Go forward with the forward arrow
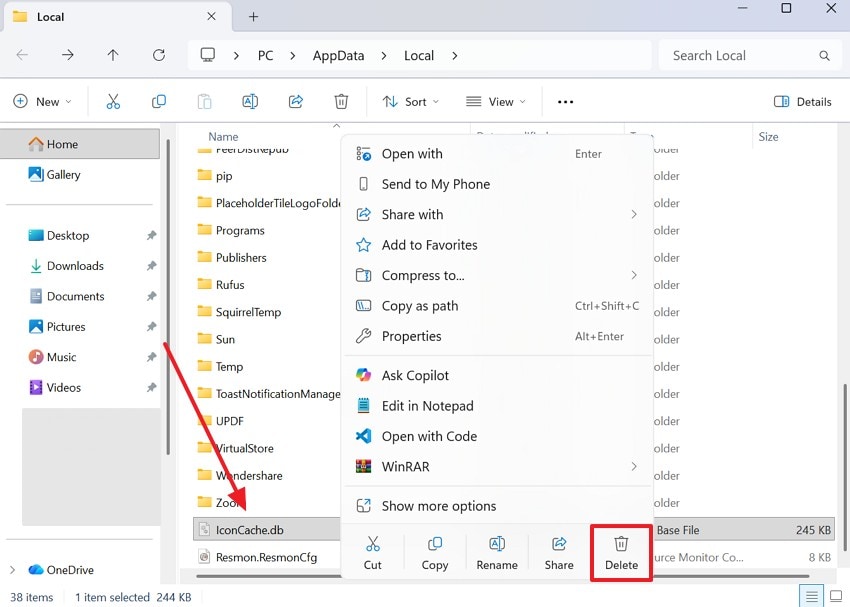Image resolution: width=850 pixels, height=607 pixels. tap(68, 55)
